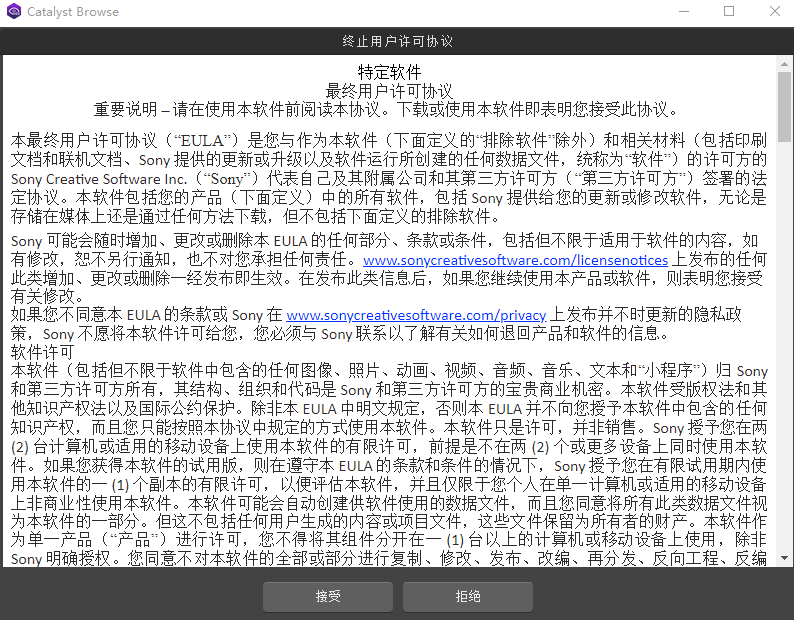Click the 特定软件 heading text
The height and width of the screenshot is (620, 794).
389,72
